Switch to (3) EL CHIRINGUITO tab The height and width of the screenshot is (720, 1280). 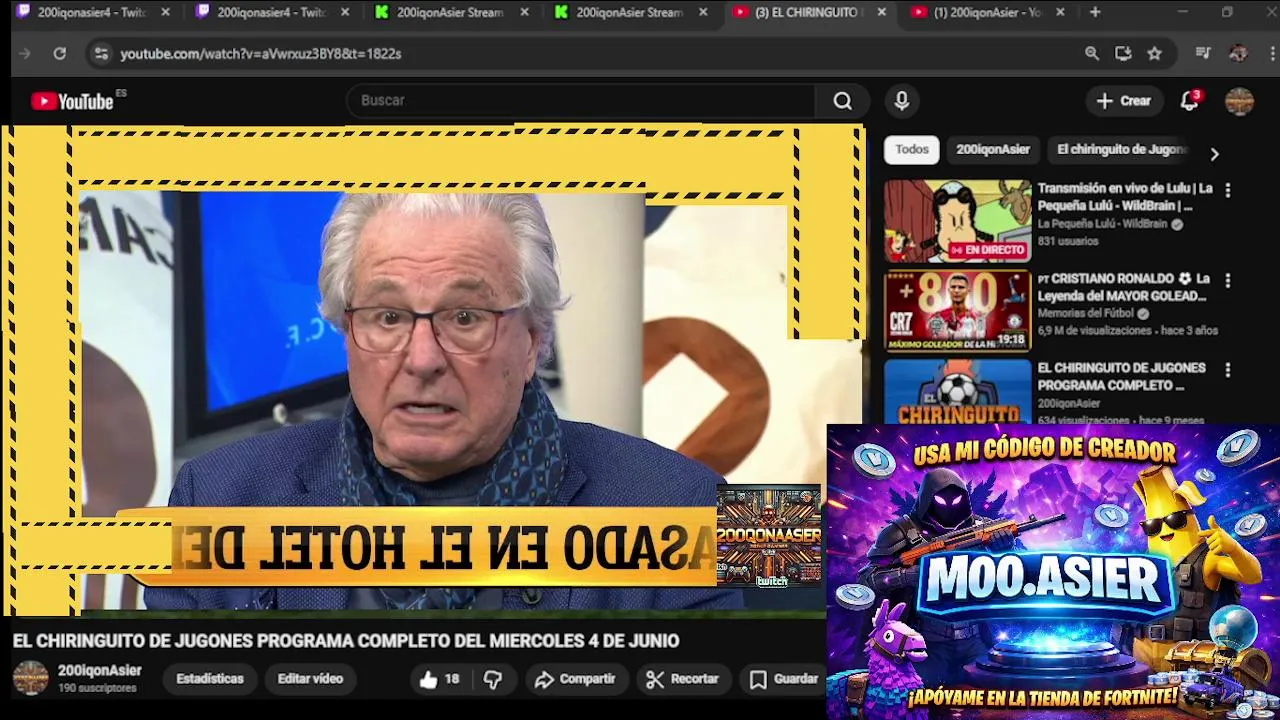coord(808,12)
